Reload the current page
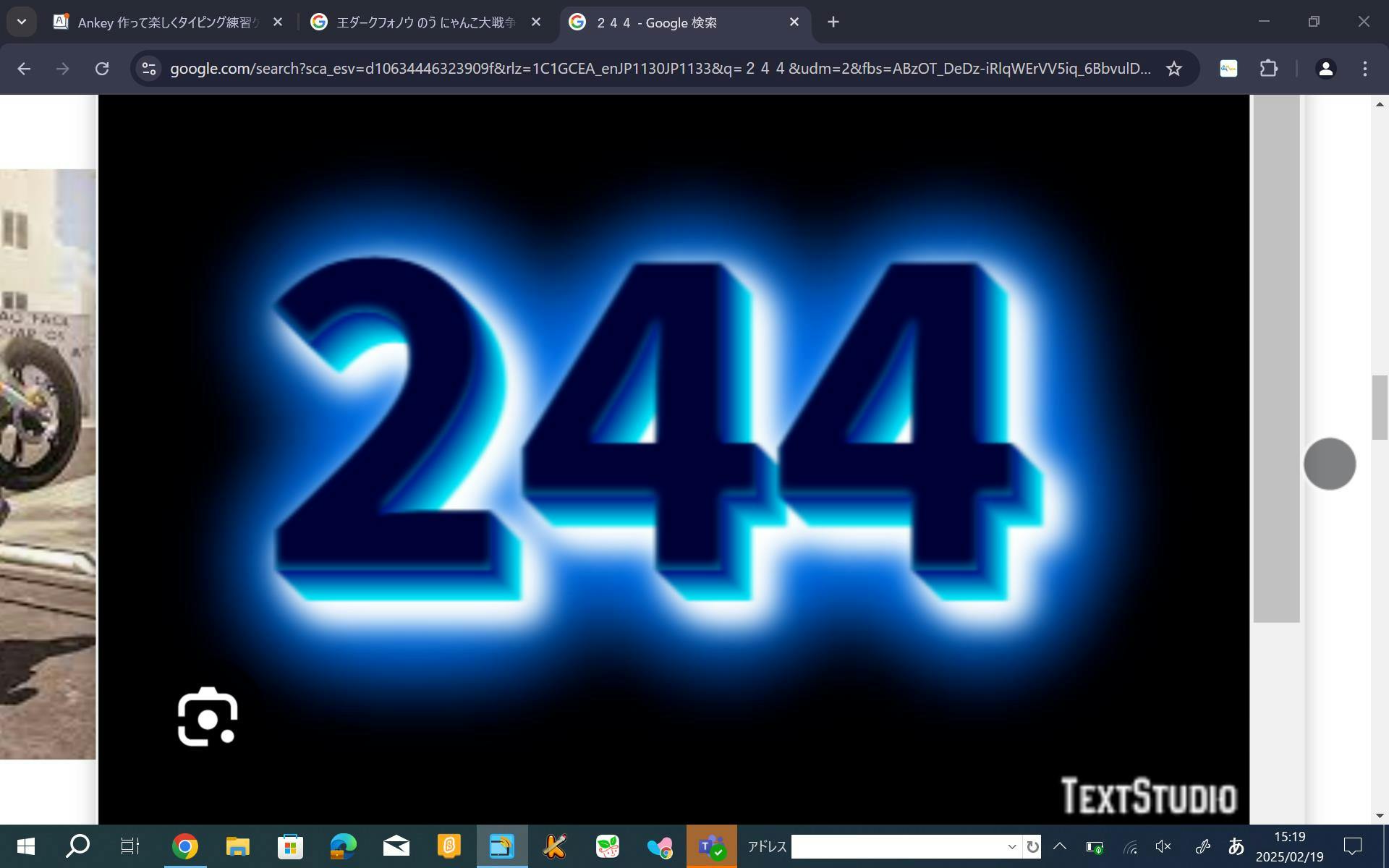Screen dimensions: 1389x868 [102, 69]
